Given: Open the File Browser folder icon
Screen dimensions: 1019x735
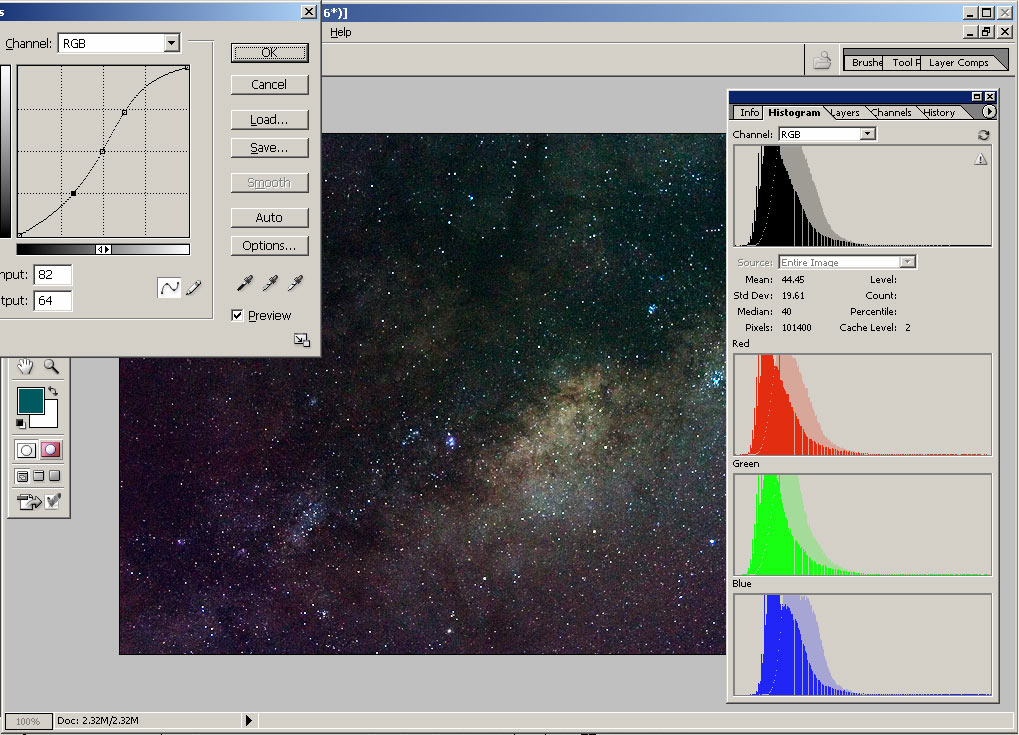Looking at the screenshot, I should (822, 61).
